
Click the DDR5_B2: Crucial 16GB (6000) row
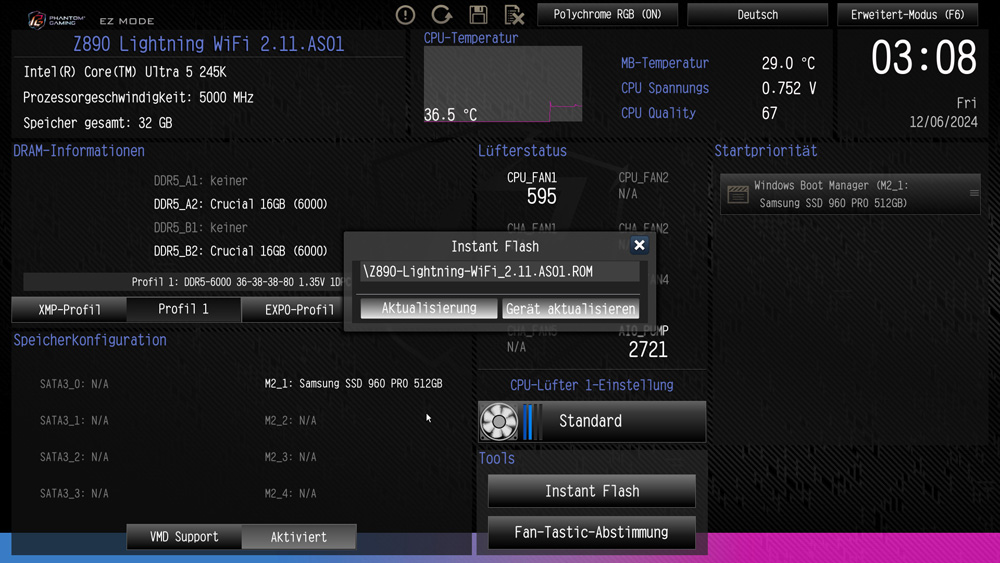tap(240, 251)
